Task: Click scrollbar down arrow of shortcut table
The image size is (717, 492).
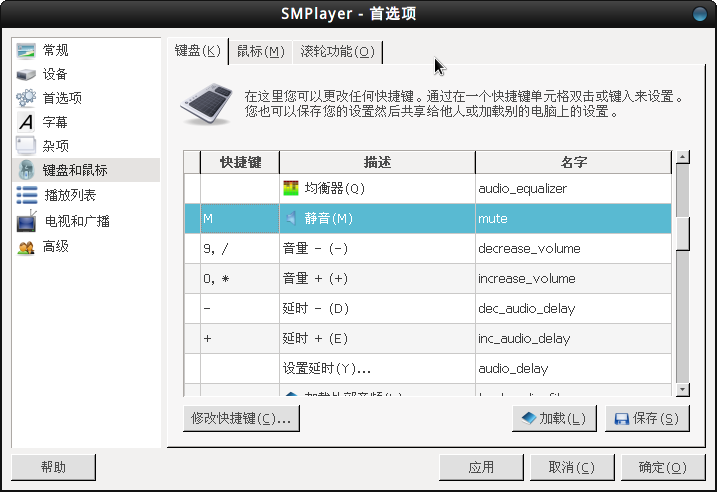Action: click(683, 390)
